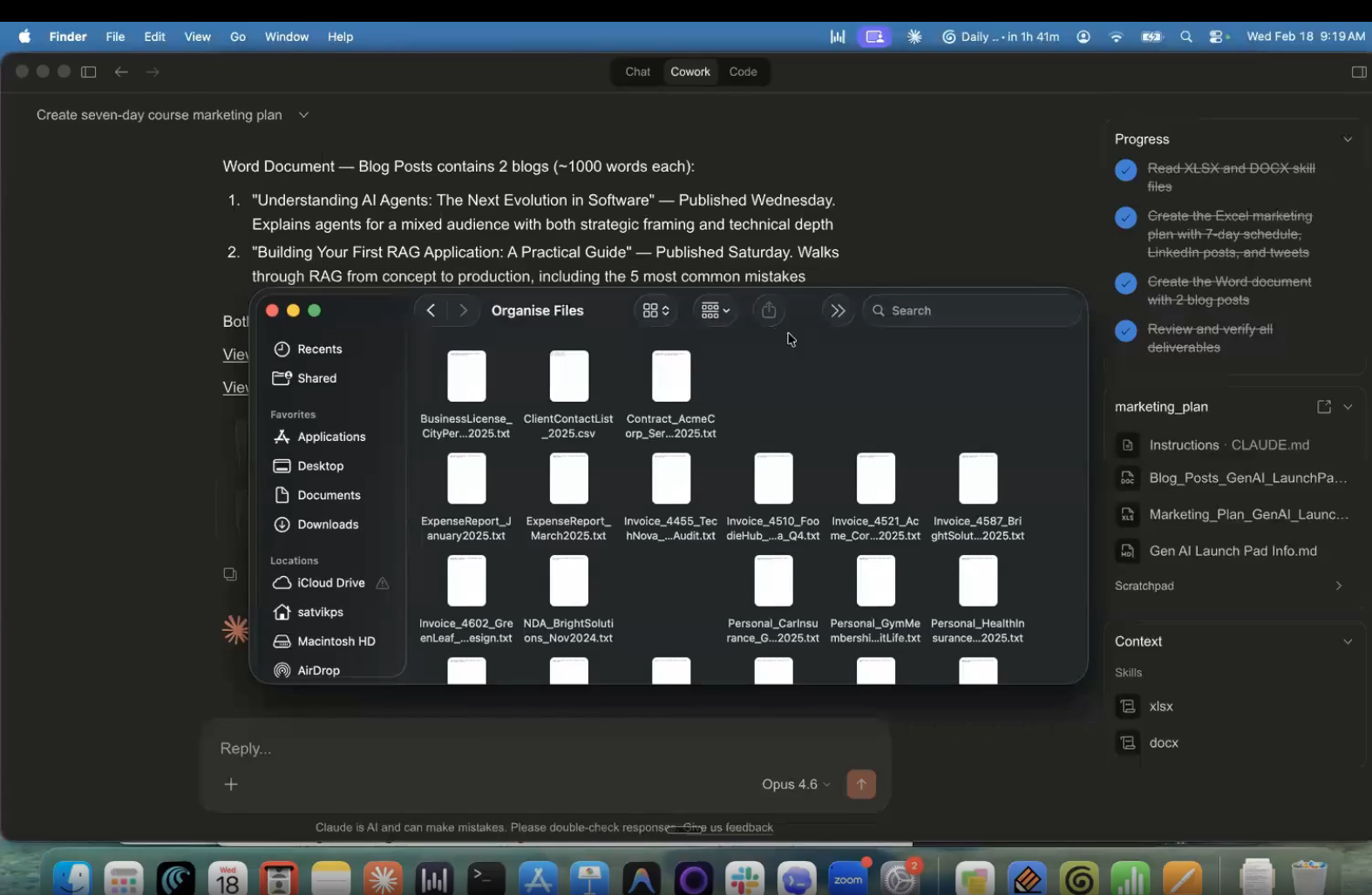Click the copy icon beside the message

[x=230, y=574]
